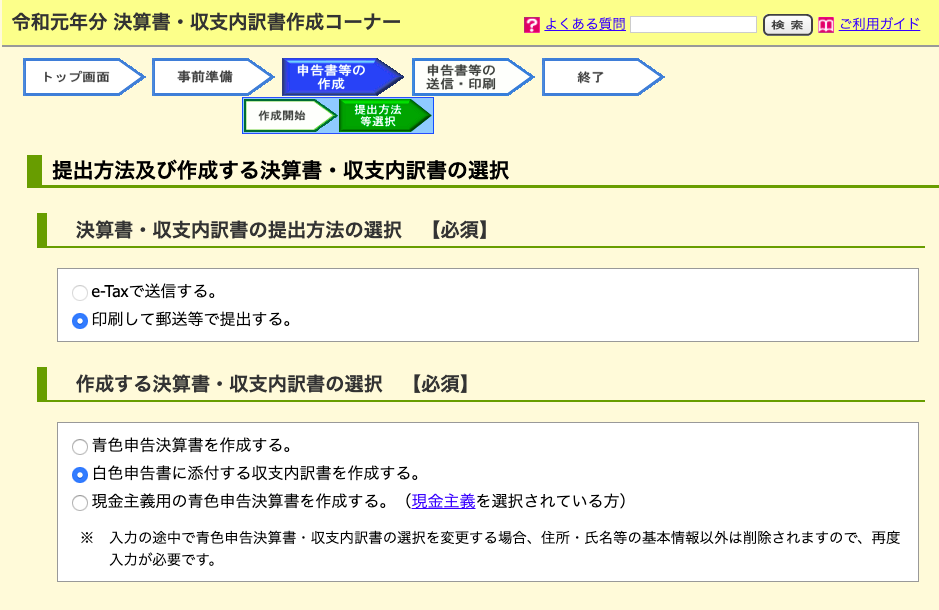
Task: Click the red book guide icon
Action: (x=826, y=25)
